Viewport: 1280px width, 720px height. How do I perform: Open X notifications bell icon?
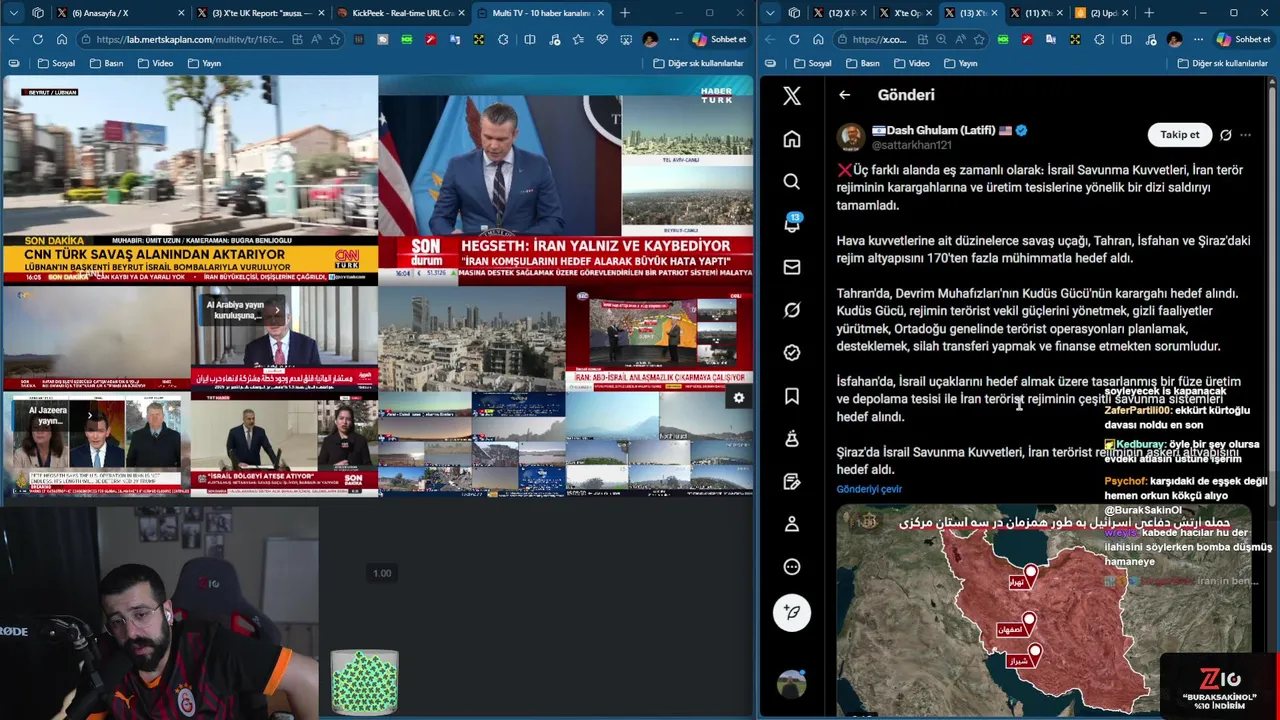pyautogui.click(x=792, y=224)
